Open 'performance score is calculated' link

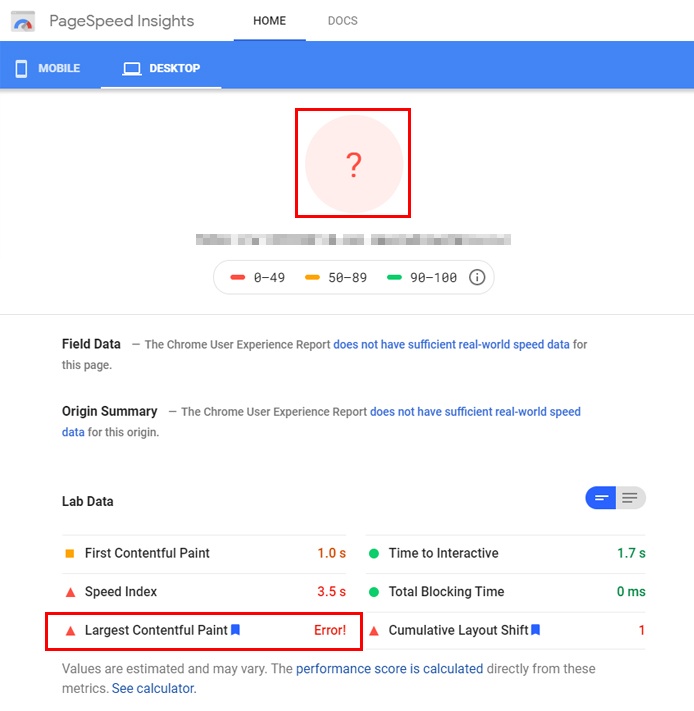click(x=389, y=668)
